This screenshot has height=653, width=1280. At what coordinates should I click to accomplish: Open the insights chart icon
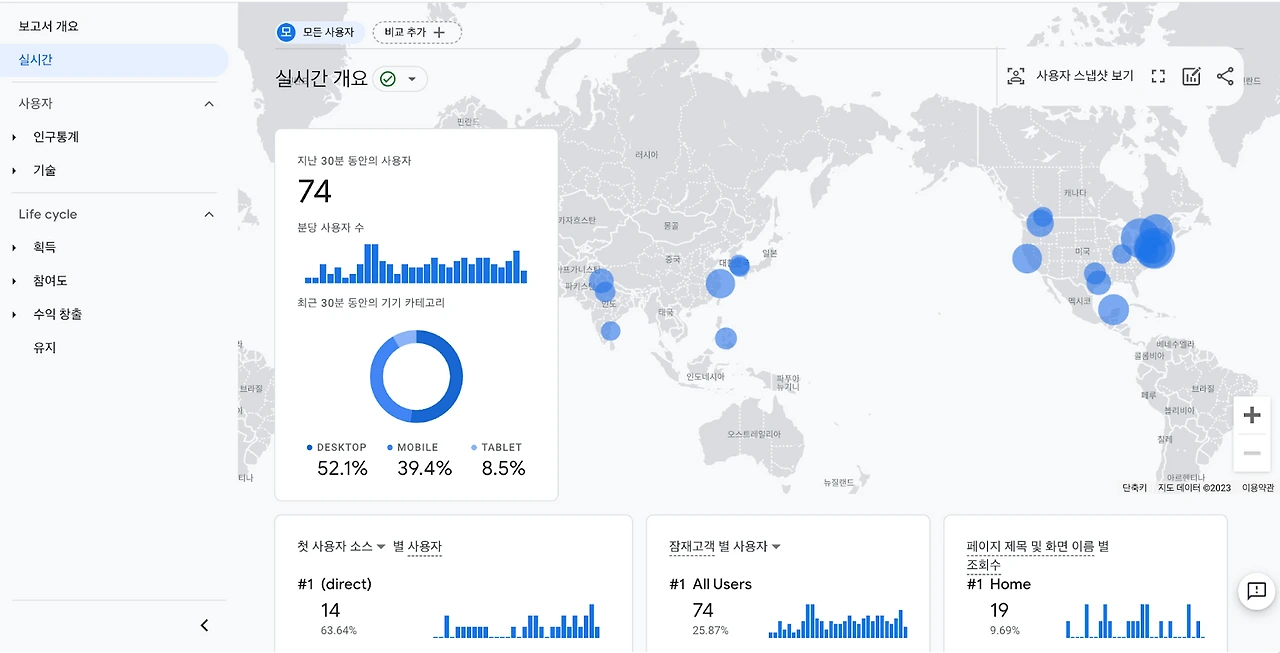click(x=1191, y=76)
